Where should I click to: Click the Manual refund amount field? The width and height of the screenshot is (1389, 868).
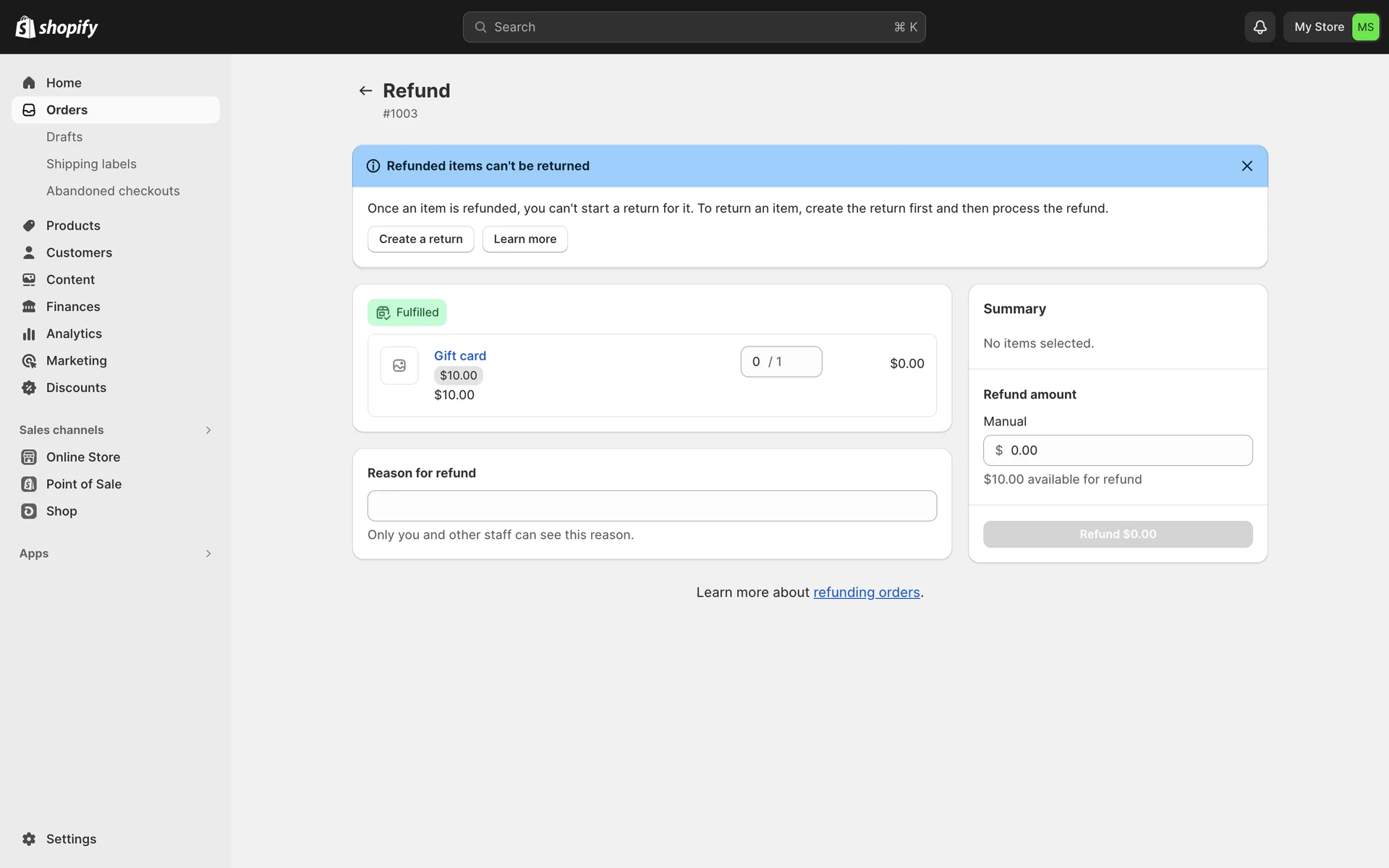(x=1117, y=450)
